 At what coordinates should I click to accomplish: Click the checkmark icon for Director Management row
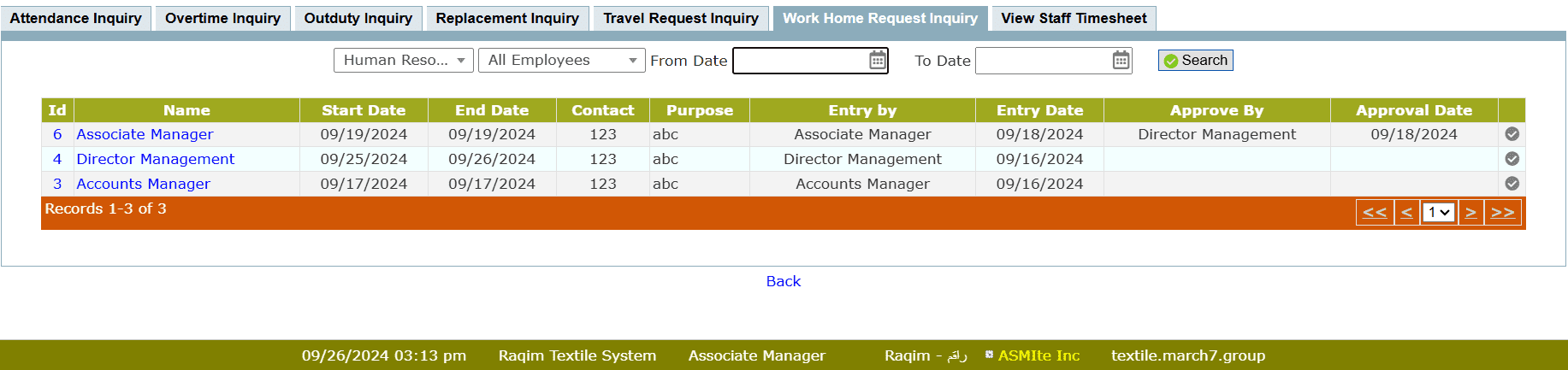tap(1512, 159)
